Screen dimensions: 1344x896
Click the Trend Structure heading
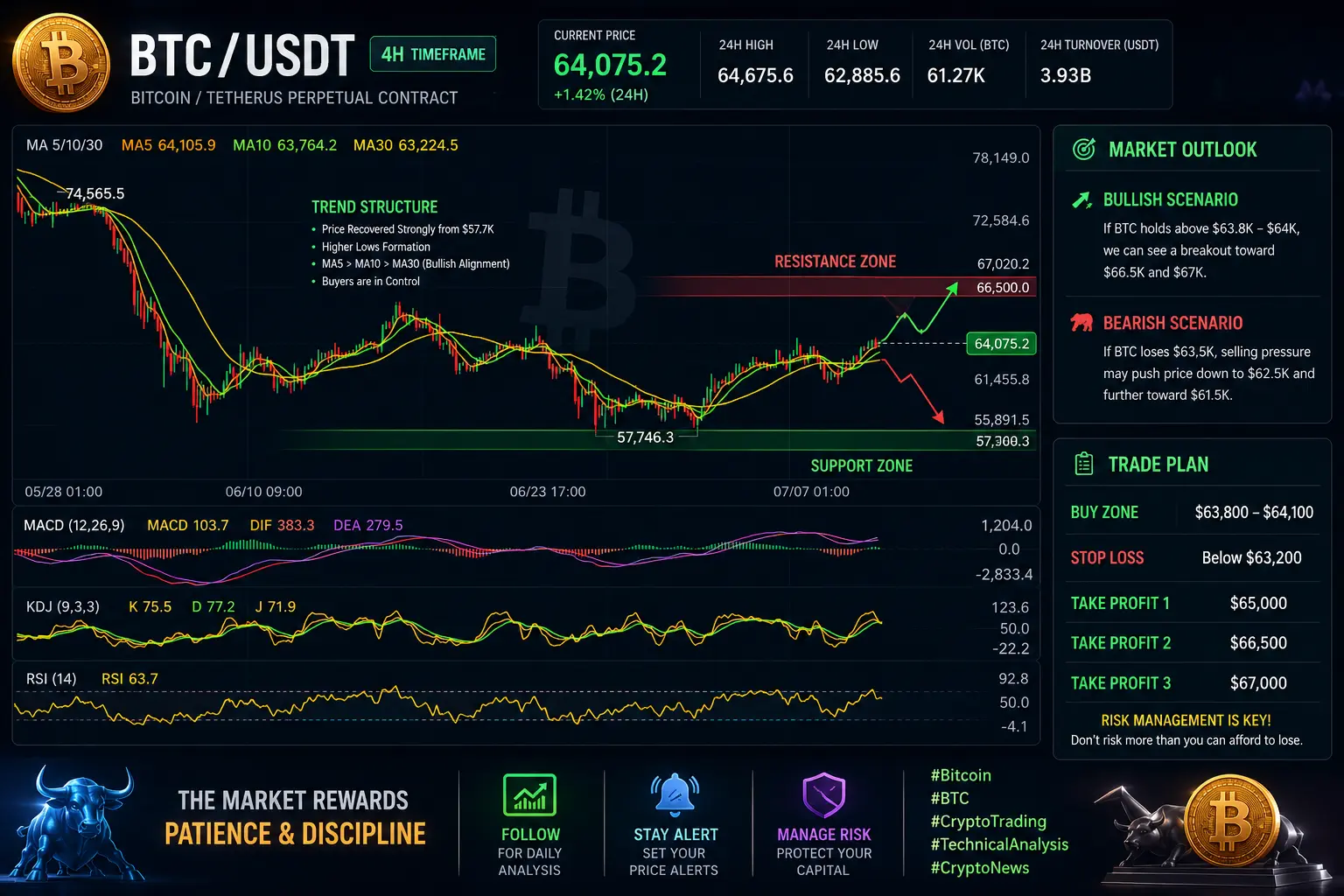[x=374, y=207]
